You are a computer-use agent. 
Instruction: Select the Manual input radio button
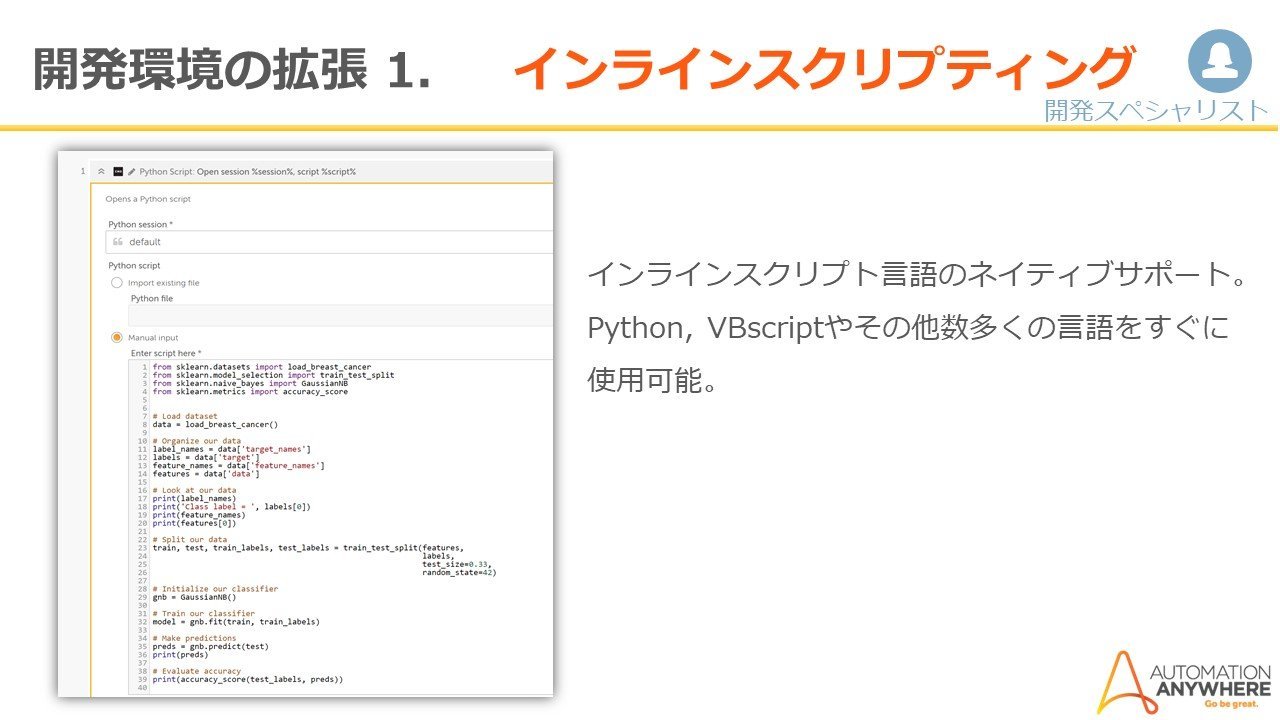116,338
